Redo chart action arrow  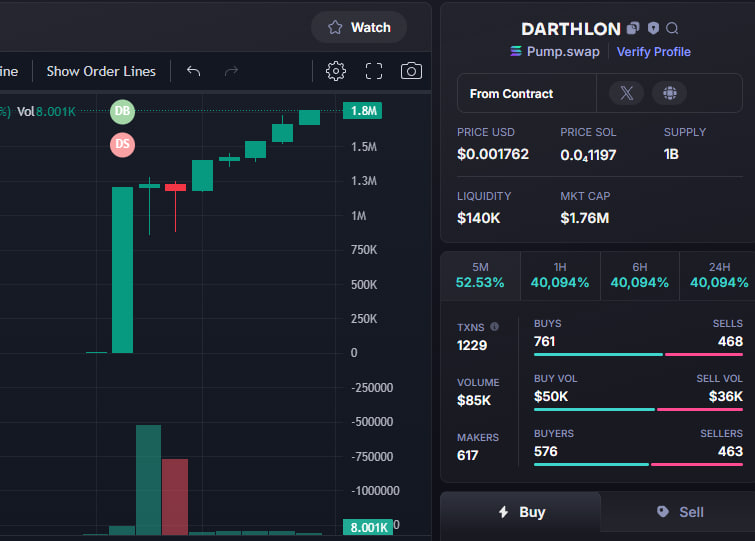click(x=232, y=71)
